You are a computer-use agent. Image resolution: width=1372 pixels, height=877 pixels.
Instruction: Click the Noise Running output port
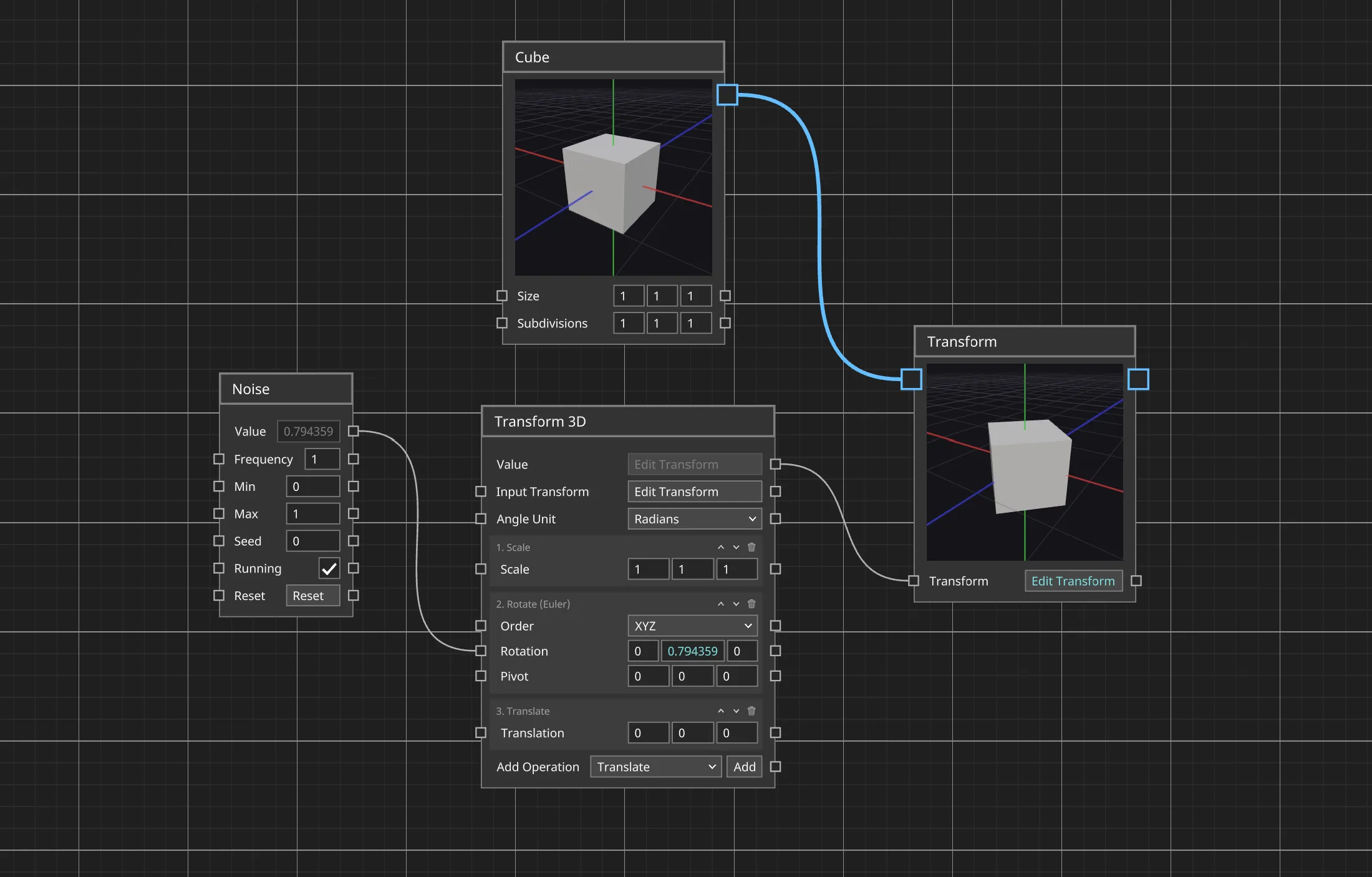(x=354, y=568)
